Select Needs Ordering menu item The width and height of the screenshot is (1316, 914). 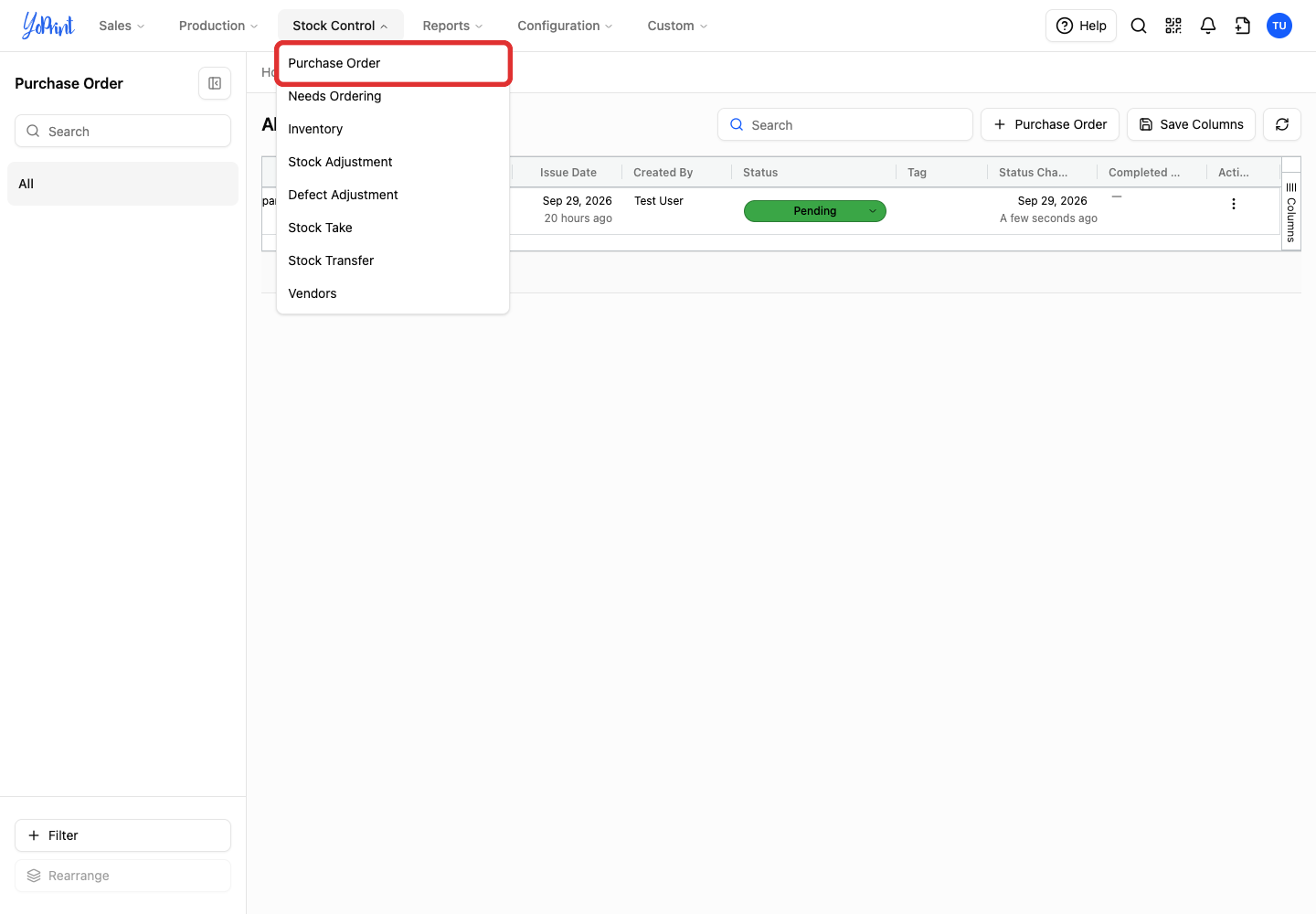[393, 96]
